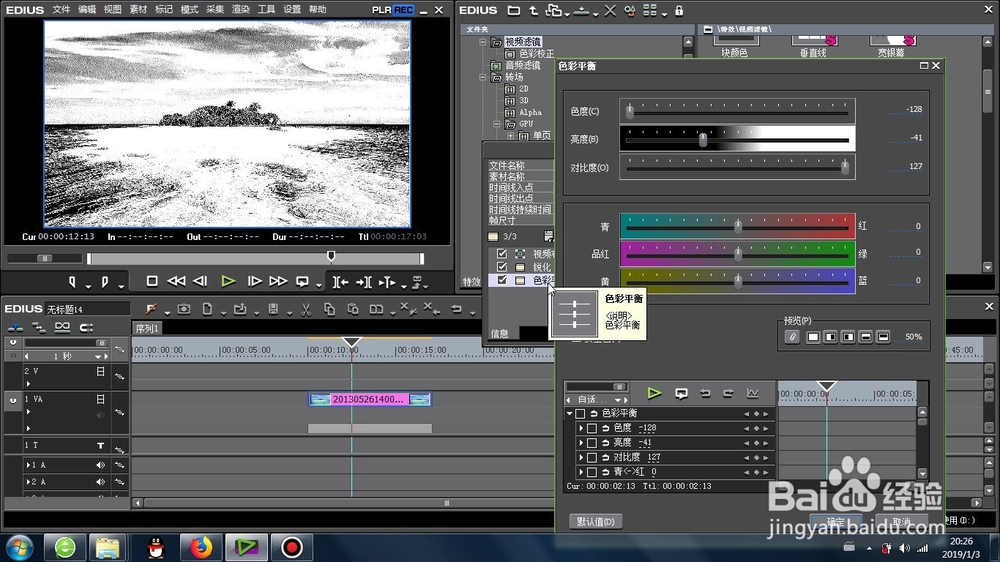Screen dimensions: 1000x562
Task: Click the Paste icon in timeline toolbar
Action: tap(353, 309)
